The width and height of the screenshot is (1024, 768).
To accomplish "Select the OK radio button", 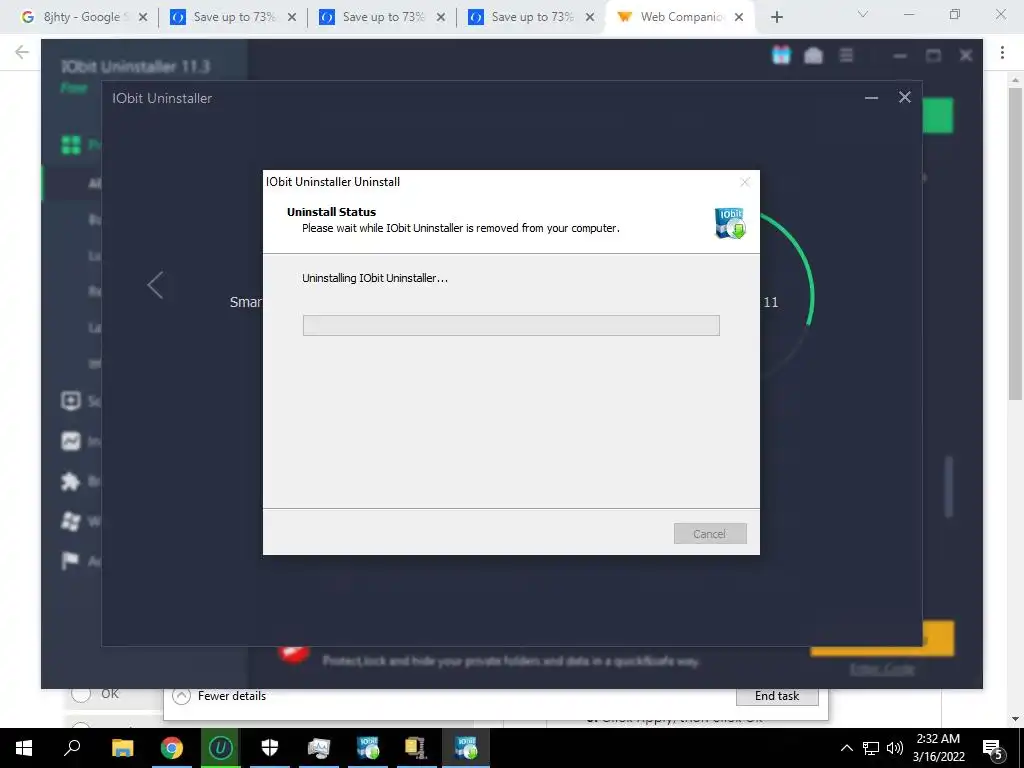I will [81, 694].
